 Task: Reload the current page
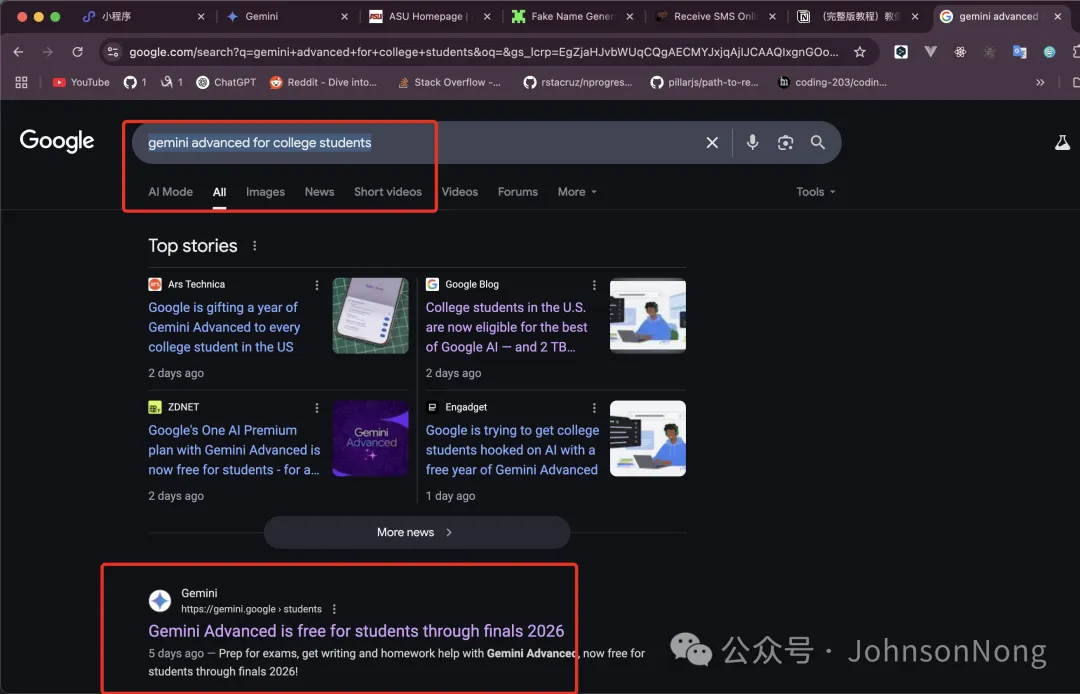77,52
